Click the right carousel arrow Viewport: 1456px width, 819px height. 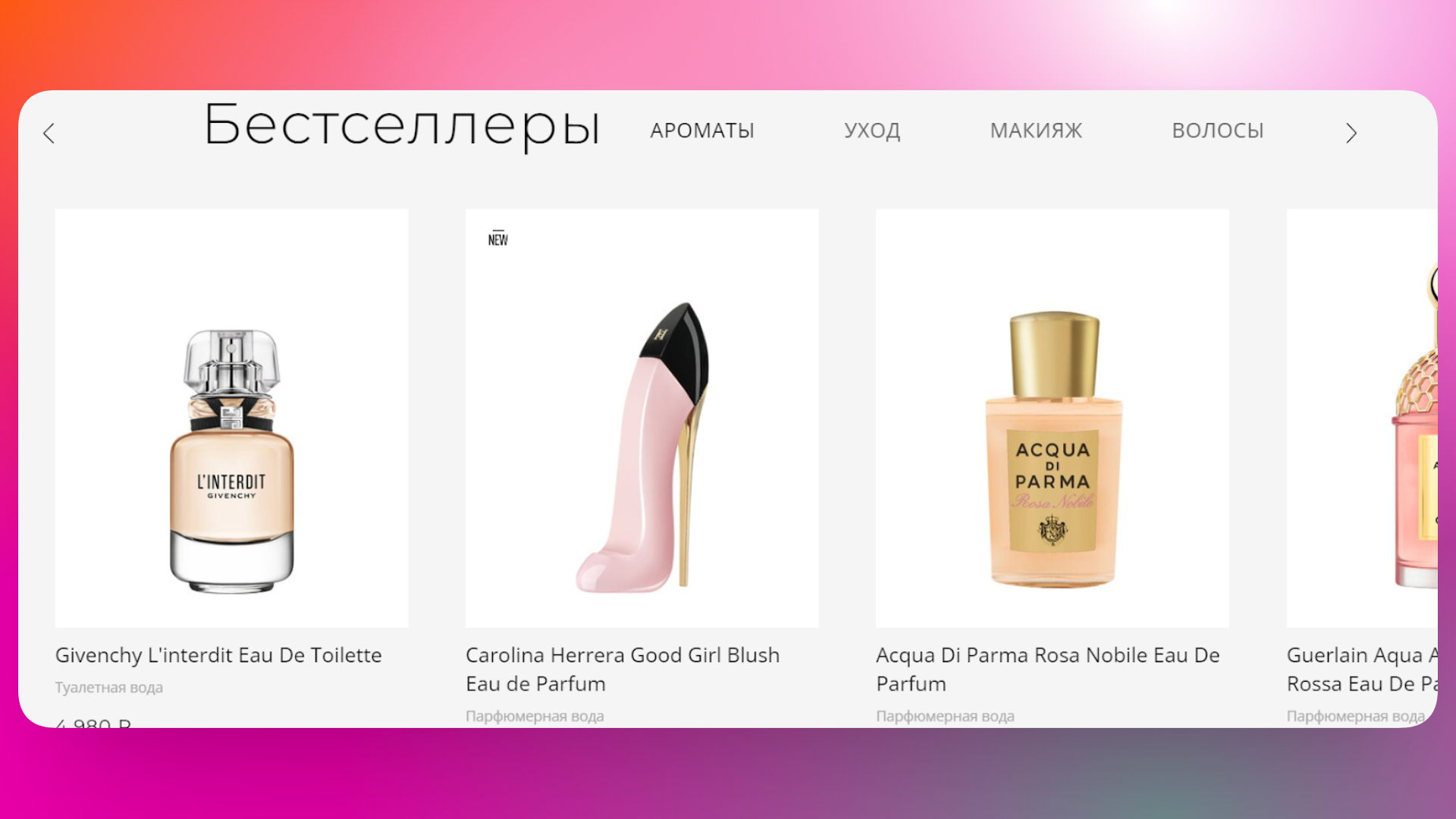[1351, 133]
